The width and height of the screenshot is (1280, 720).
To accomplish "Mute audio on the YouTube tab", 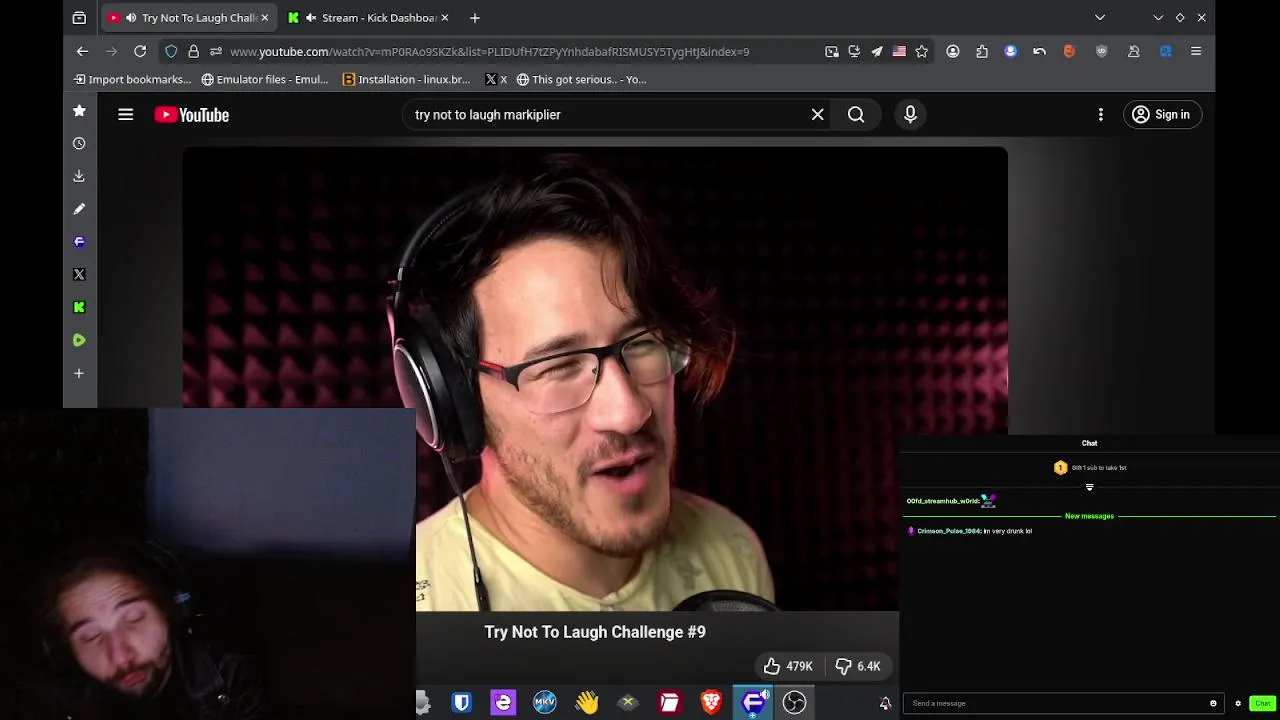I will 131,17.
